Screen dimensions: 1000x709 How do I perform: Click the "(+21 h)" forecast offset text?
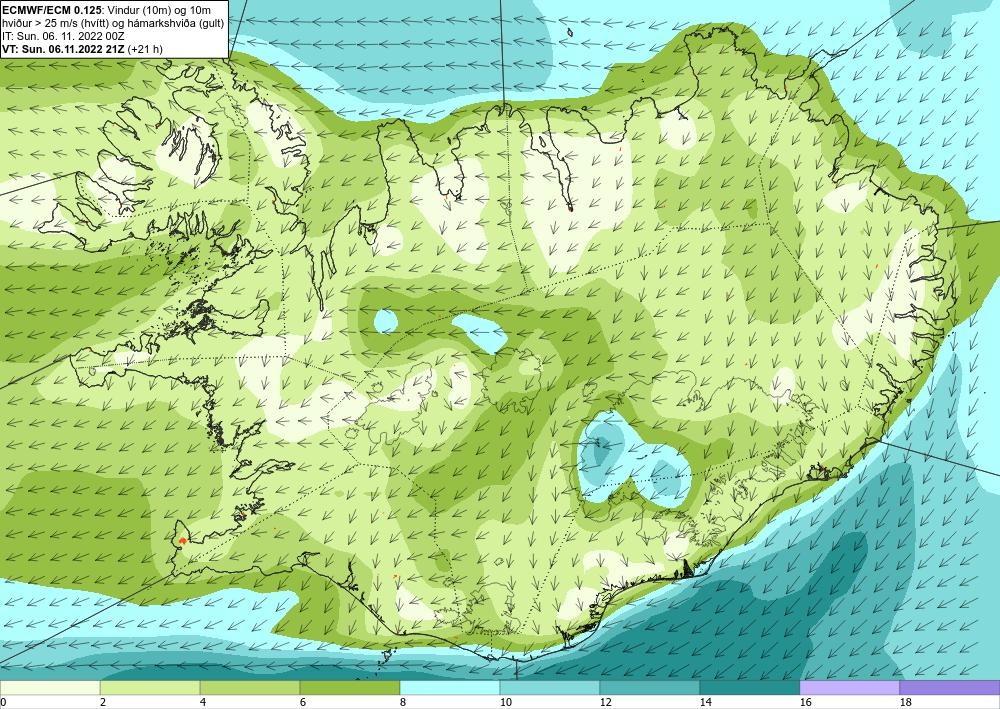[145, 49]
